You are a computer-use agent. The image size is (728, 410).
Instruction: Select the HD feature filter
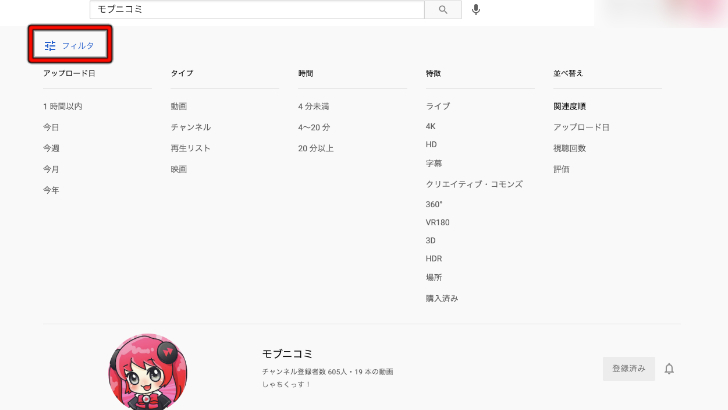[431, 144]
